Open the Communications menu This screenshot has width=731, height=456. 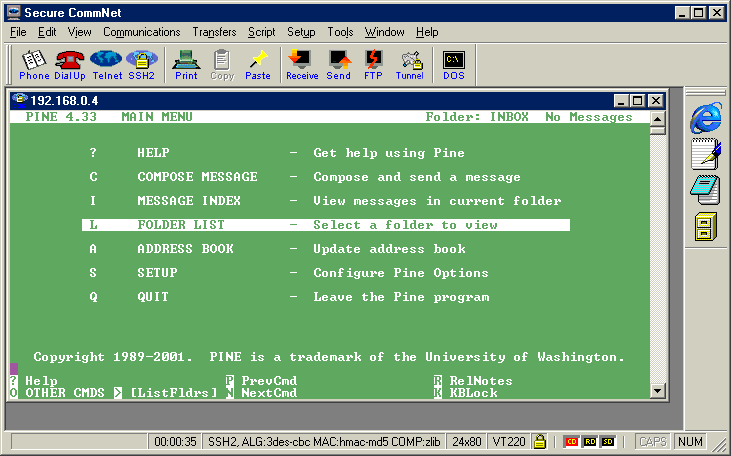(x=142, y=32)
